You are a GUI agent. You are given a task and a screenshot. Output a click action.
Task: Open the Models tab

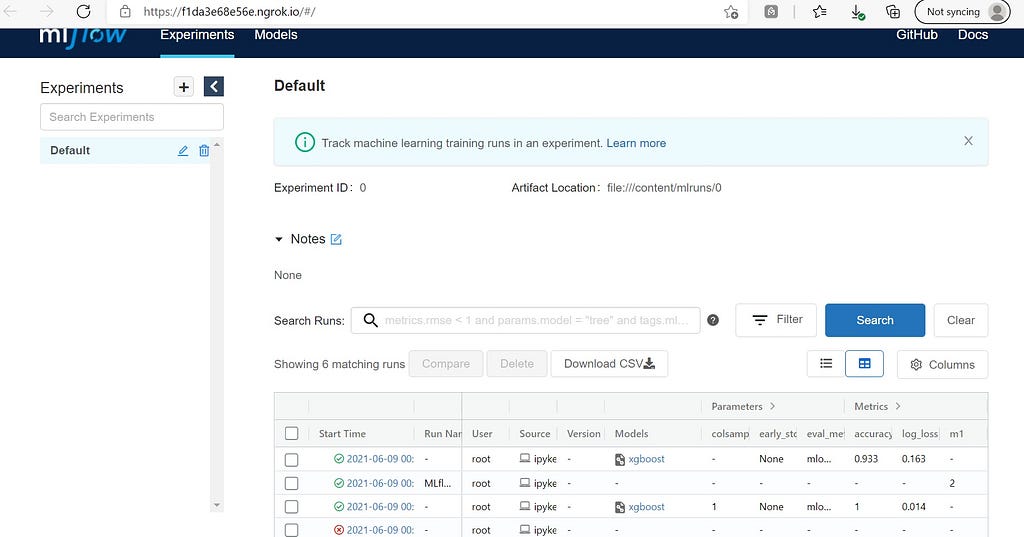pyautogui.click(x=276, y=35)
